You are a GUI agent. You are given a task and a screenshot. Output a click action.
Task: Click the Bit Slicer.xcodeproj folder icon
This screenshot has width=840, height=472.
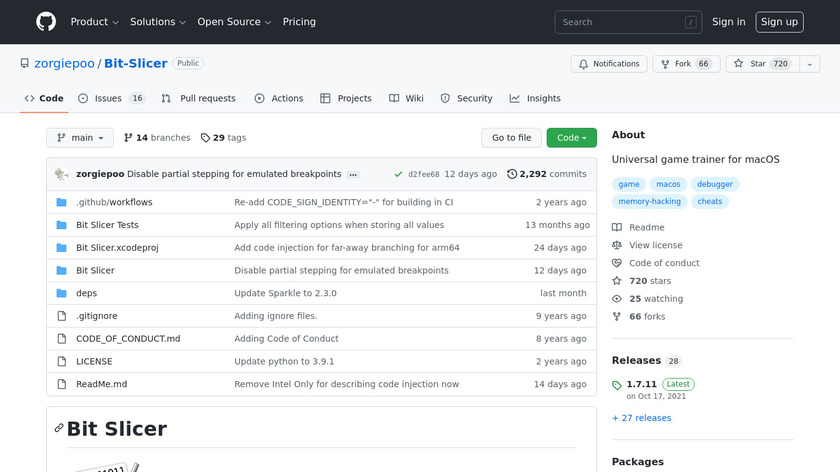[62, 248]
